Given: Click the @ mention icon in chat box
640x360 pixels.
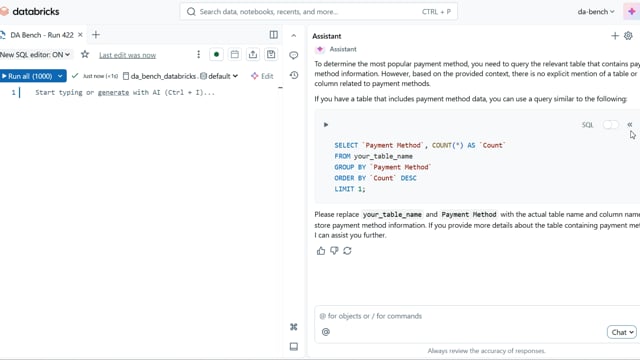Looking at the screenshot, I should [x=326, y=332].
